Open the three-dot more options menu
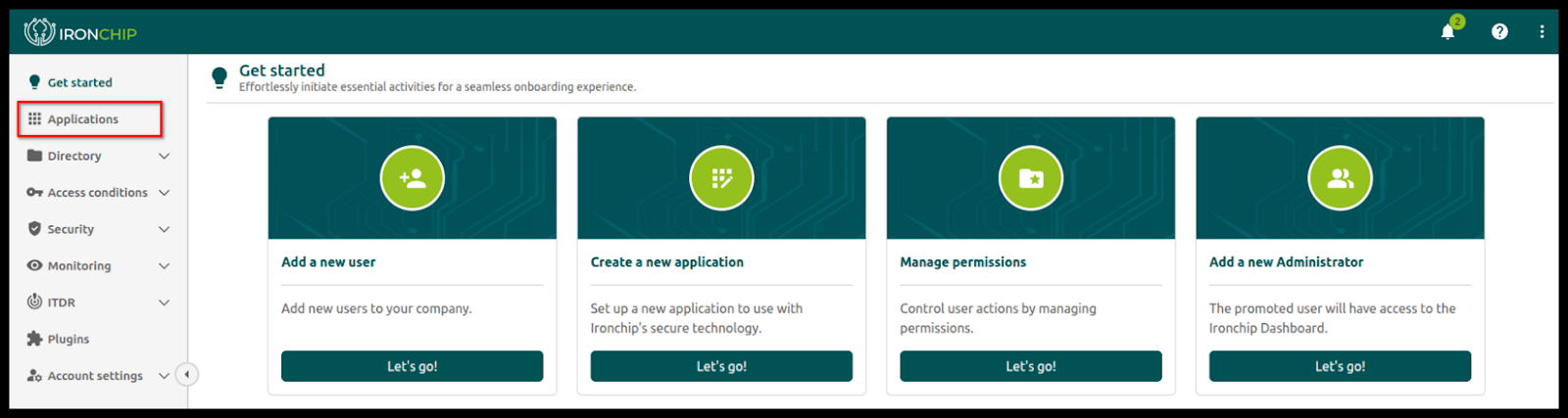The image size is (1568, 418). tap(1542, 32)
